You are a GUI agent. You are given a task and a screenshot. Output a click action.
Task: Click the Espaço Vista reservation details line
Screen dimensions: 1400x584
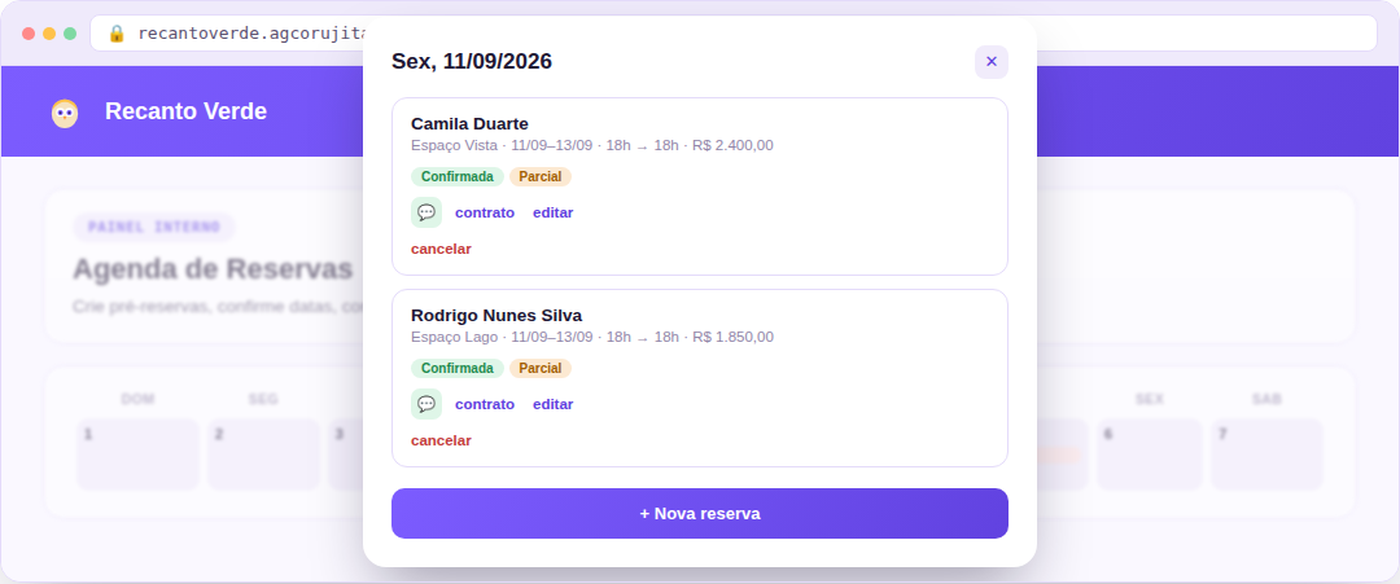[592, 146]
